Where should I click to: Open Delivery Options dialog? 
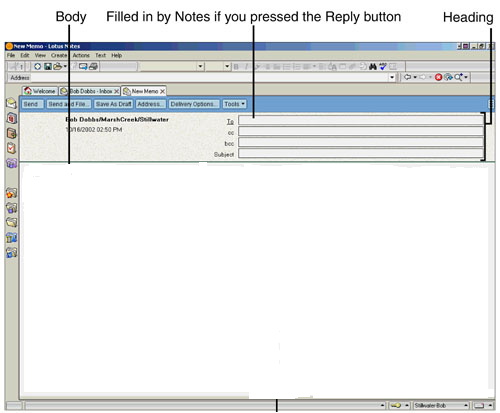pyautogui.click(x=194, y=104)
